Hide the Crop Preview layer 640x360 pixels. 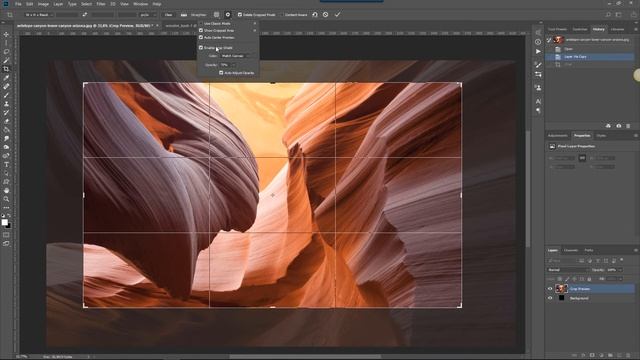550,289
